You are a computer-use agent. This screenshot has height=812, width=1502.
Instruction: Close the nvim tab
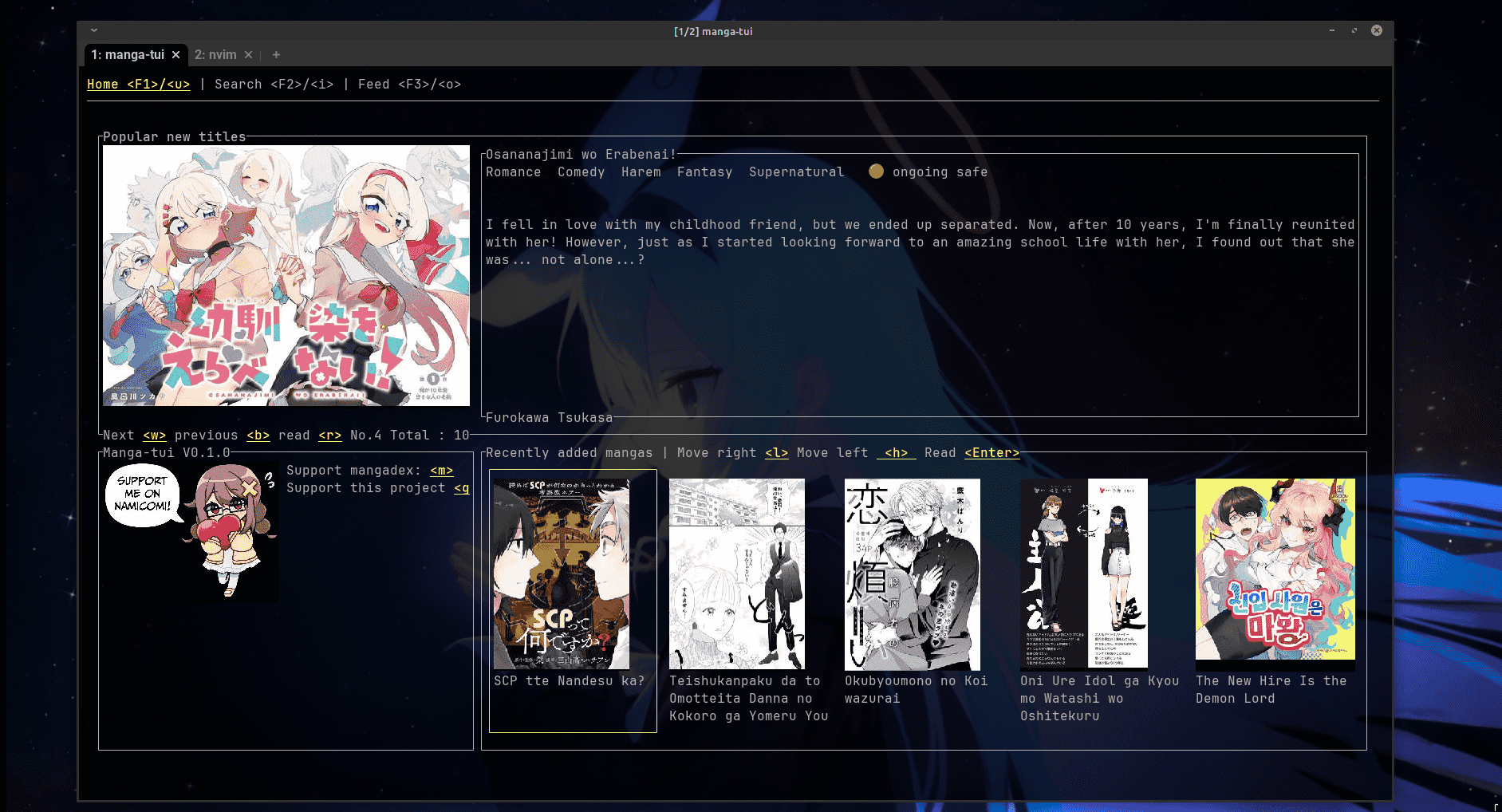click(x=248, y=55)
